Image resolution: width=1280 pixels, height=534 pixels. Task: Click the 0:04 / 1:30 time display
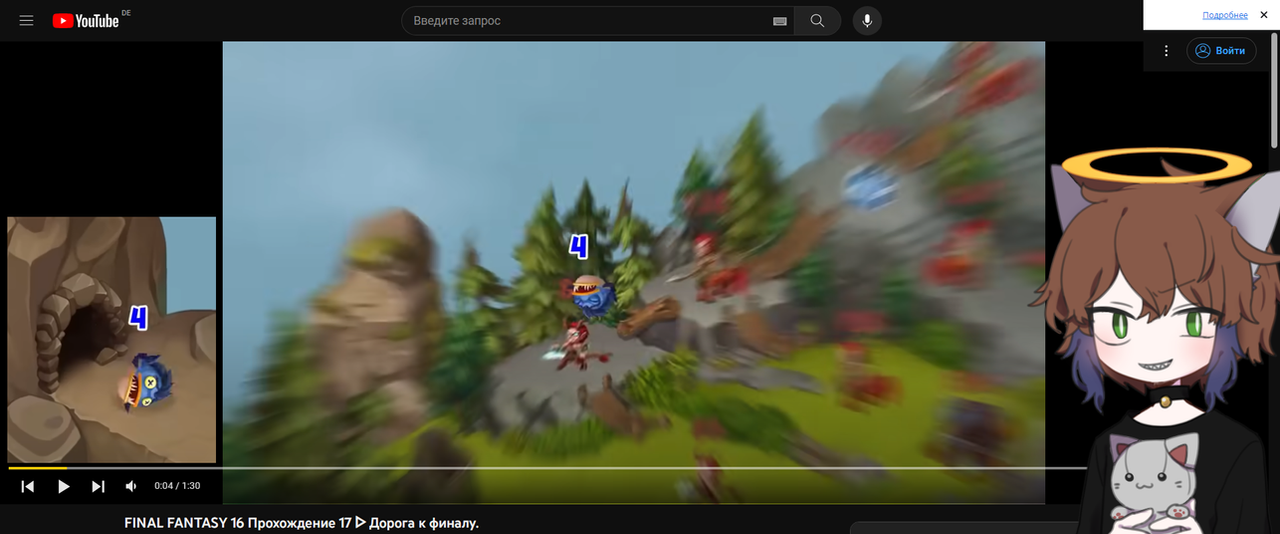(177, 486)
